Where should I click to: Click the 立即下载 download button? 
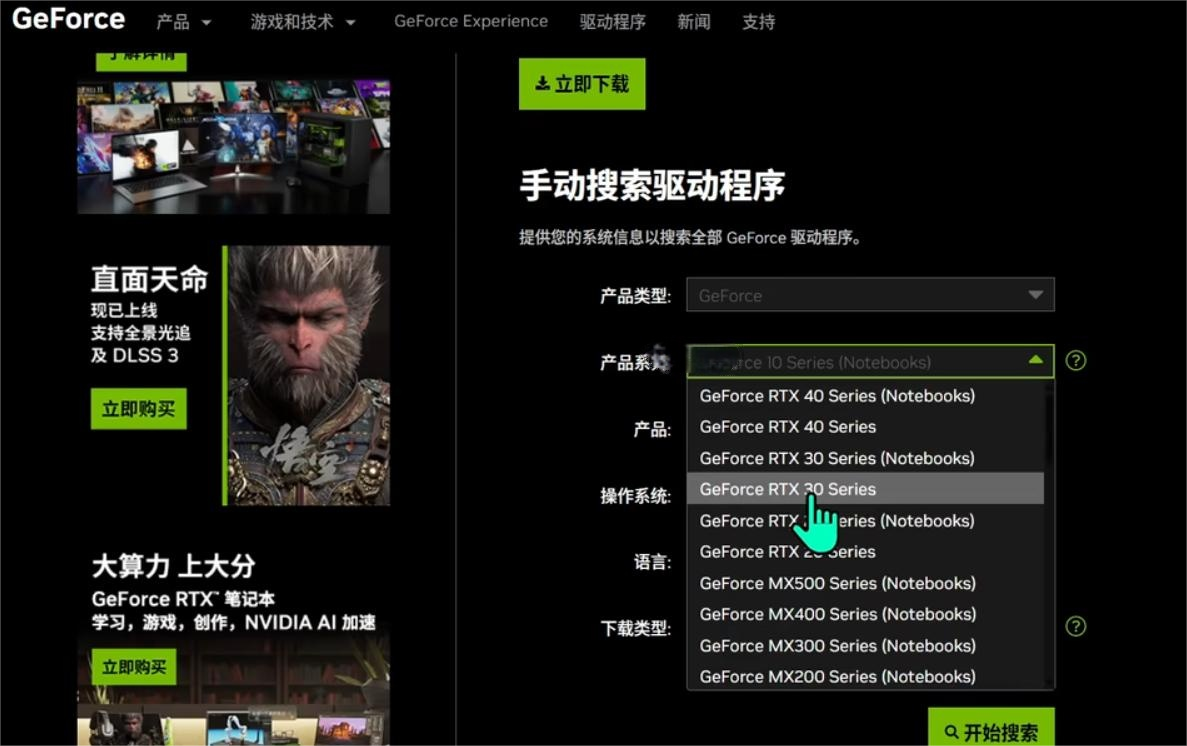click(582, 85)
